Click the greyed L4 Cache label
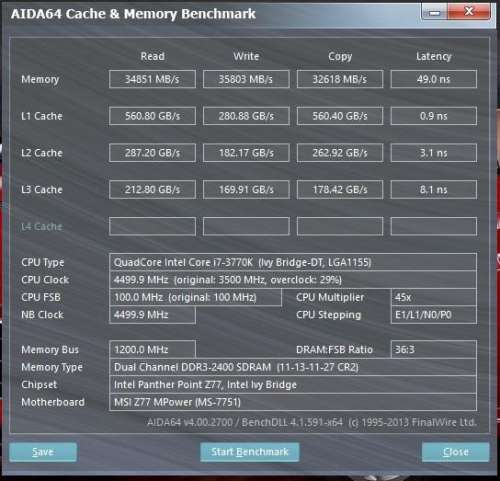This screenshot has height=481, width=500. pyautogui.click(x=42, y=227)
